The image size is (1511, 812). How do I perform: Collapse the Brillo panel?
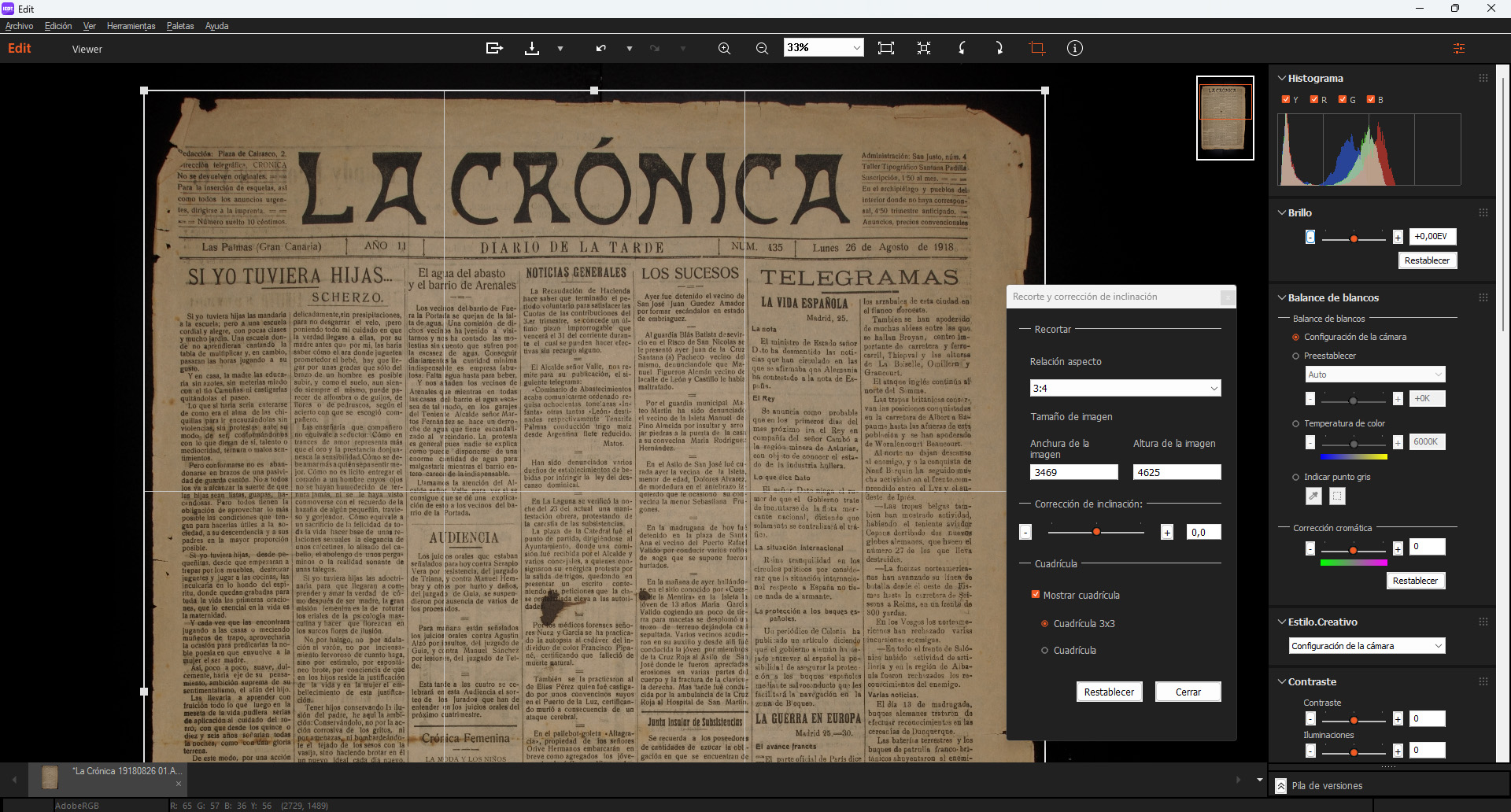(x=1282, y=212)
